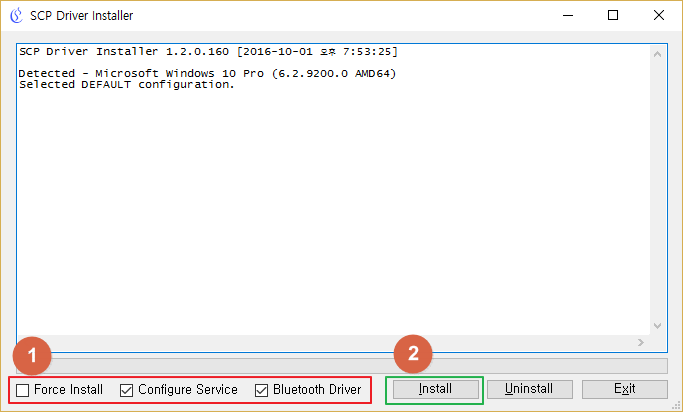Screen dimensions: 683x412
Task: Click the Install button
Action: (x=436, y=389)
